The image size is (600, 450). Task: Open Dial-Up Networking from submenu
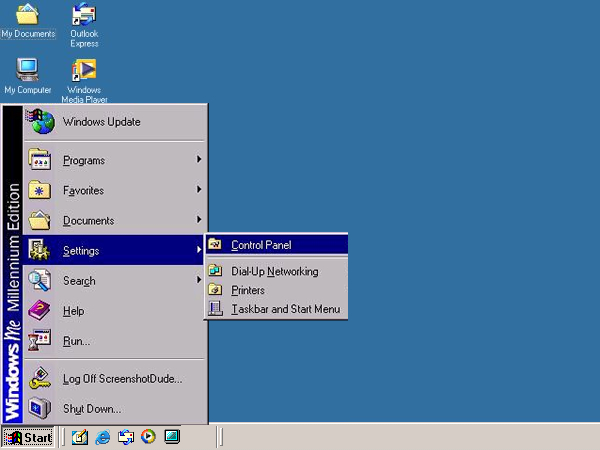pos(277,271)
